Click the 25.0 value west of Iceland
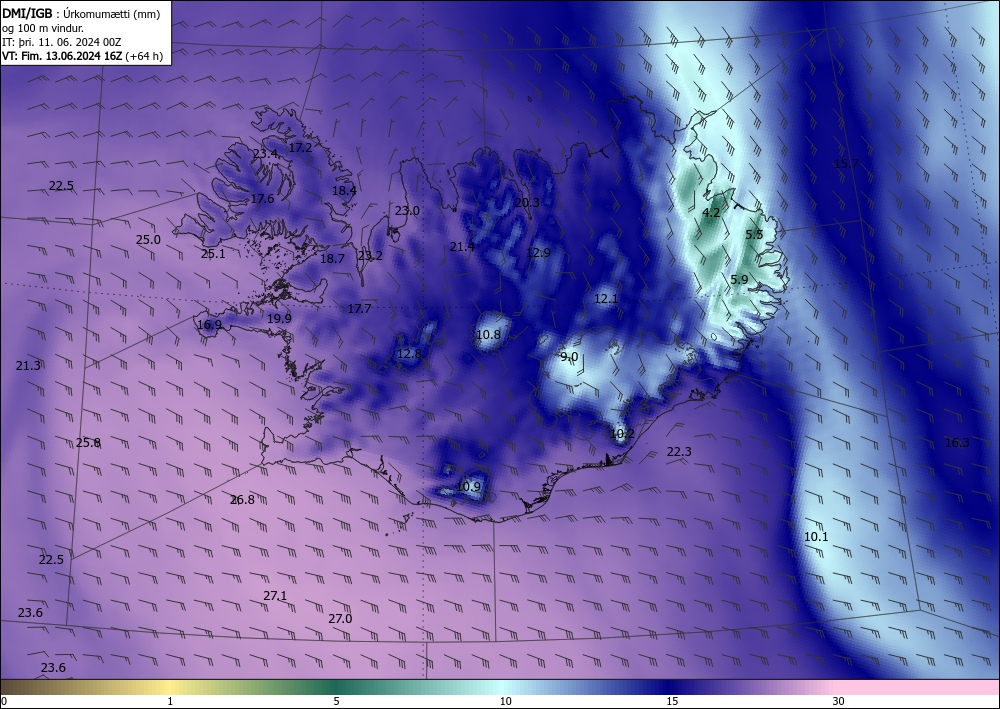Viewport: 1000px width, 709px height. [x=149, y=240]
